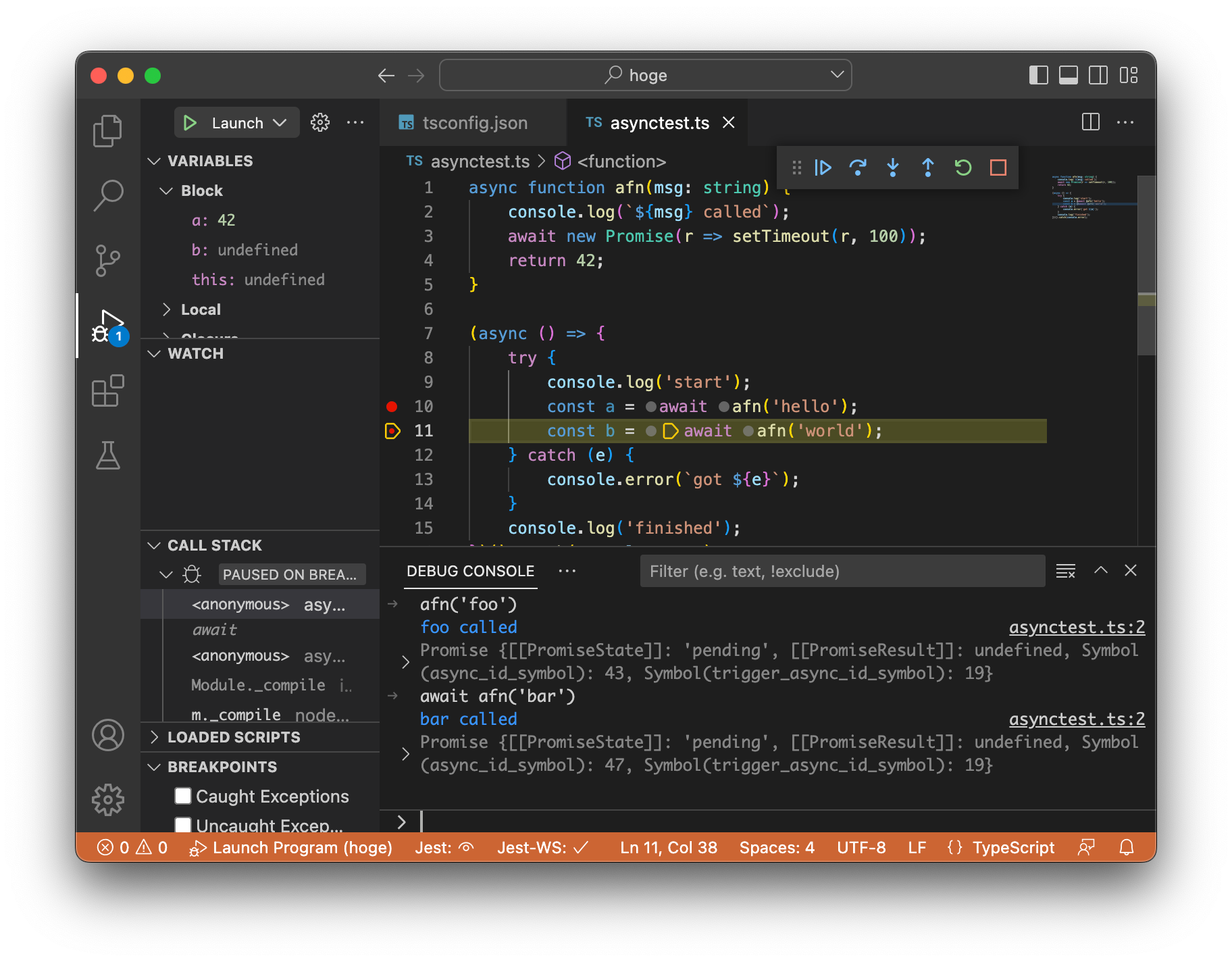Viewport: 1232px width, 962px height.
Task: Switch to the tsconfig.json tab
Action: click(473, 123)
